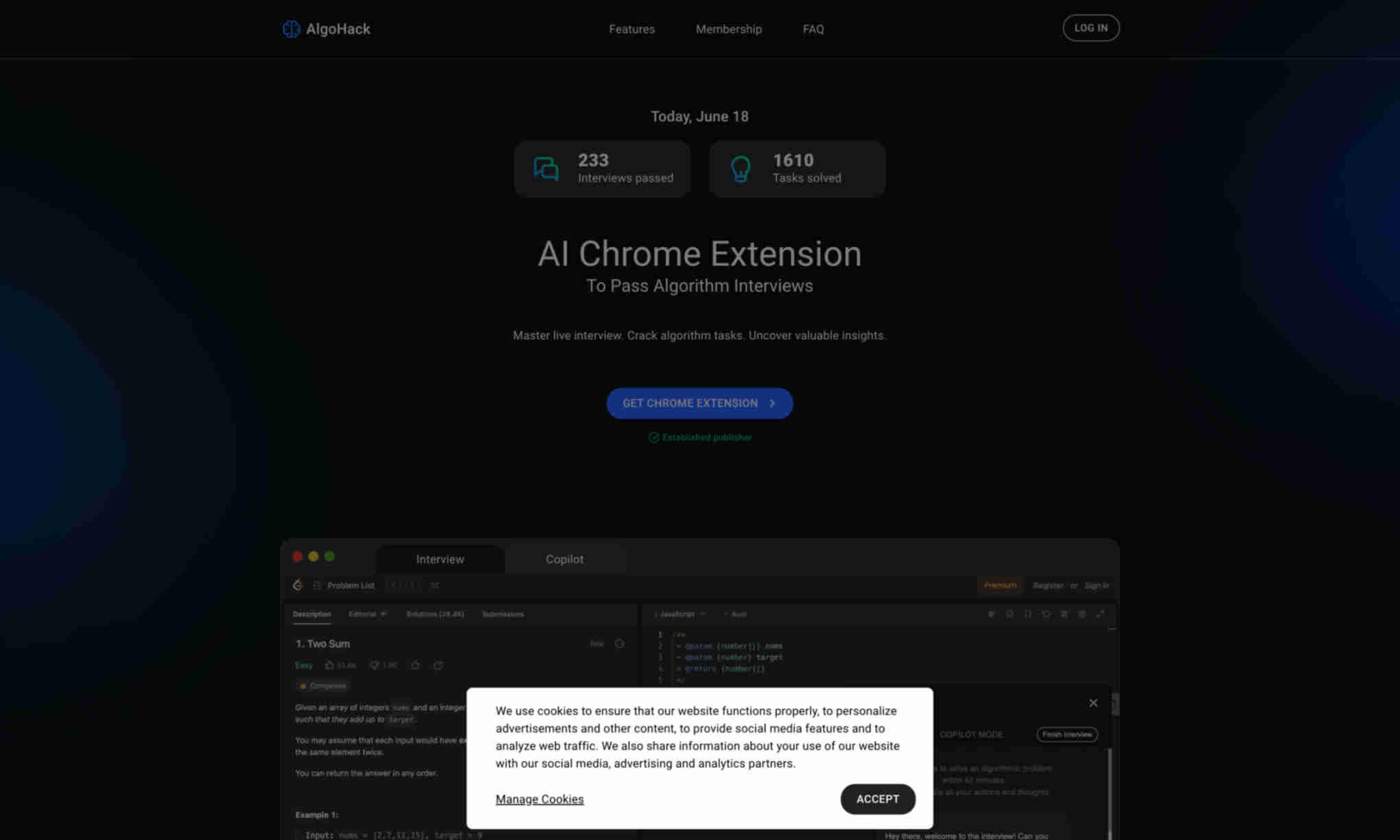Click the arrow inside the Chrome extension button

[772, 404]
